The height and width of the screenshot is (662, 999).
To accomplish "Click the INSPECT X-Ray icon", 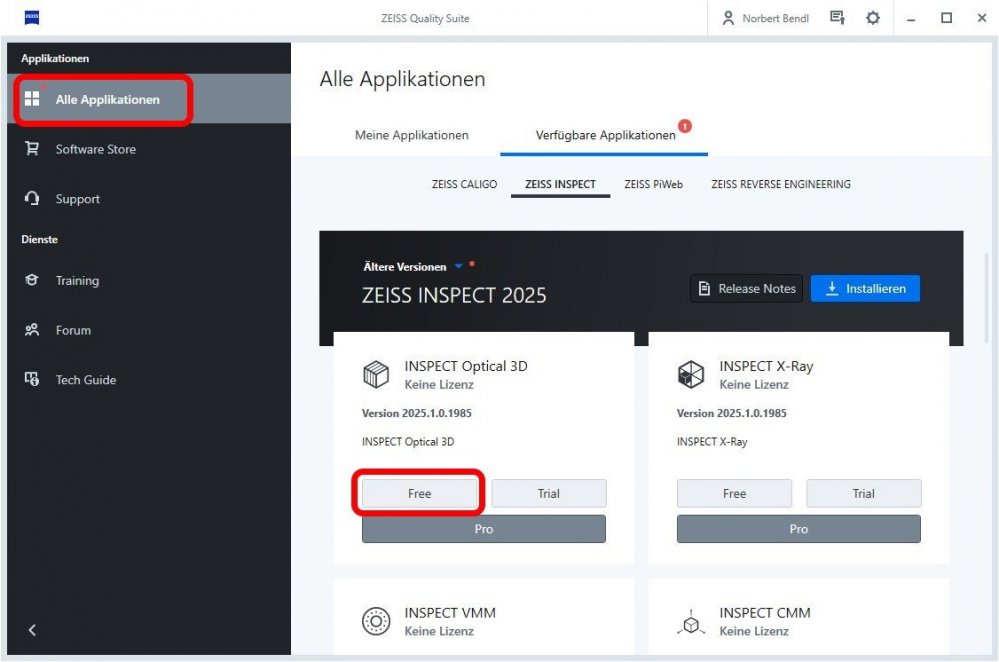I will [x=691, y=374].
